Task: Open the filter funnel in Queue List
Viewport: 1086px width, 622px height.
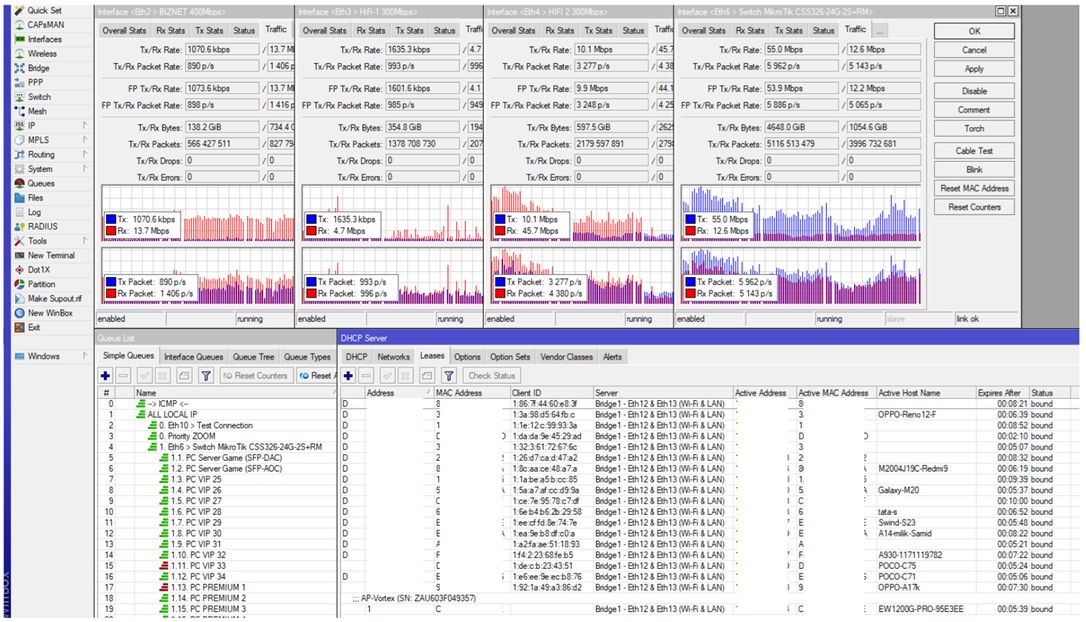Action: click(206, 375)
